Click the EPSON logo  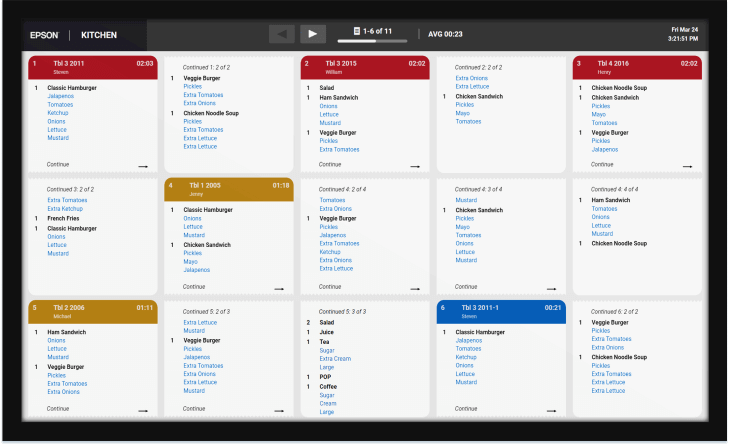point(44,35)
